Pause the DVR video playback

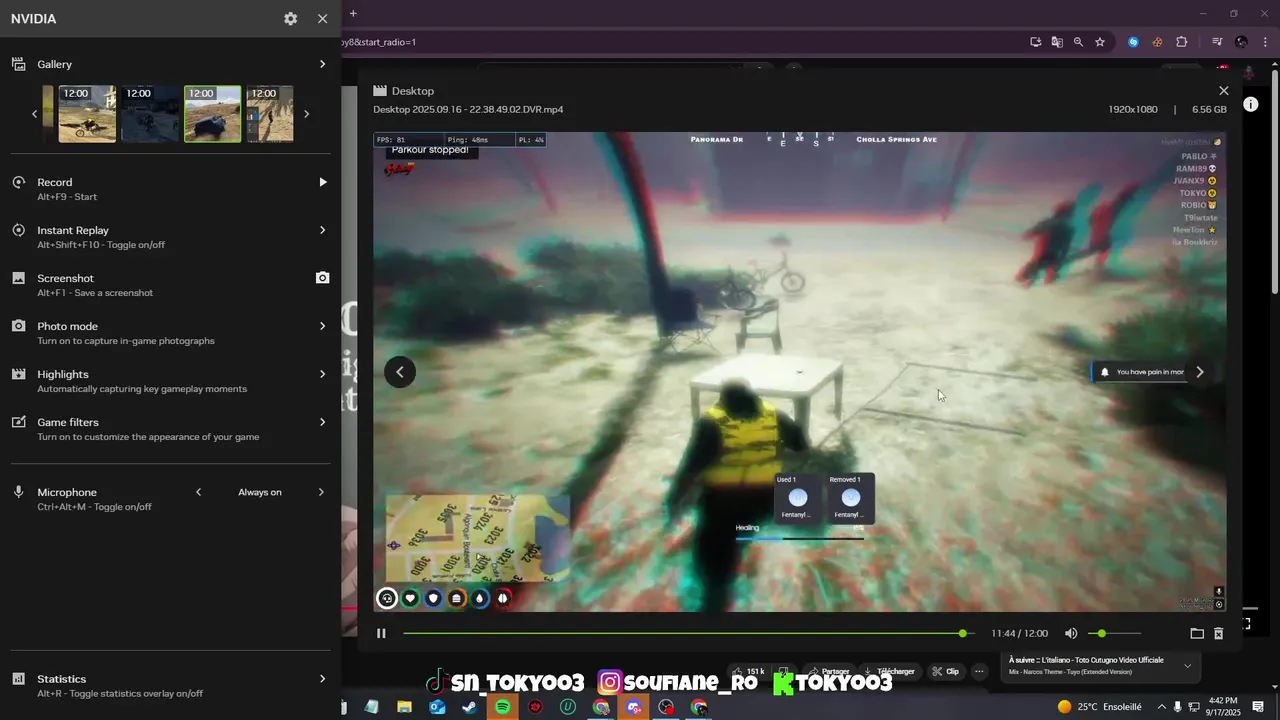[x=381, y=633]
